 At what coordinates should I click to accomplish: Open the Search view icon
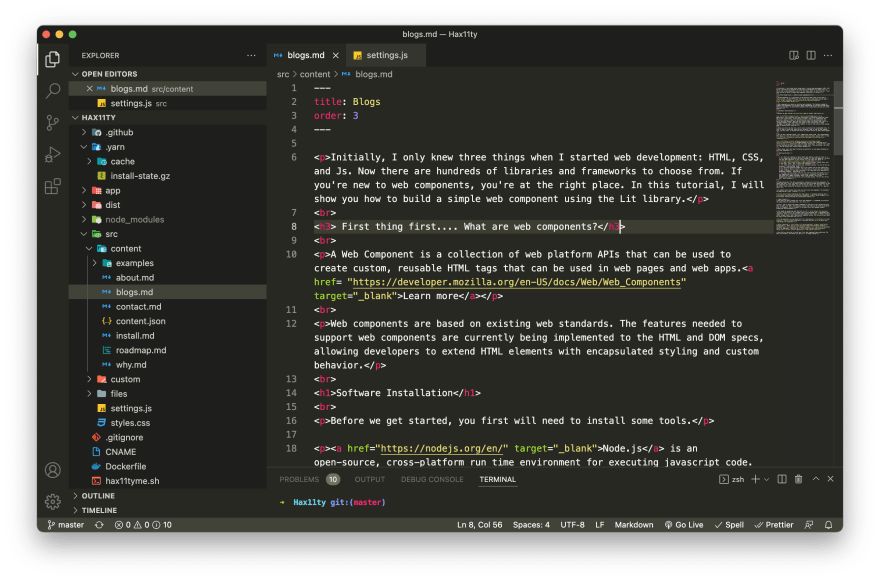(x=53, y=90)
